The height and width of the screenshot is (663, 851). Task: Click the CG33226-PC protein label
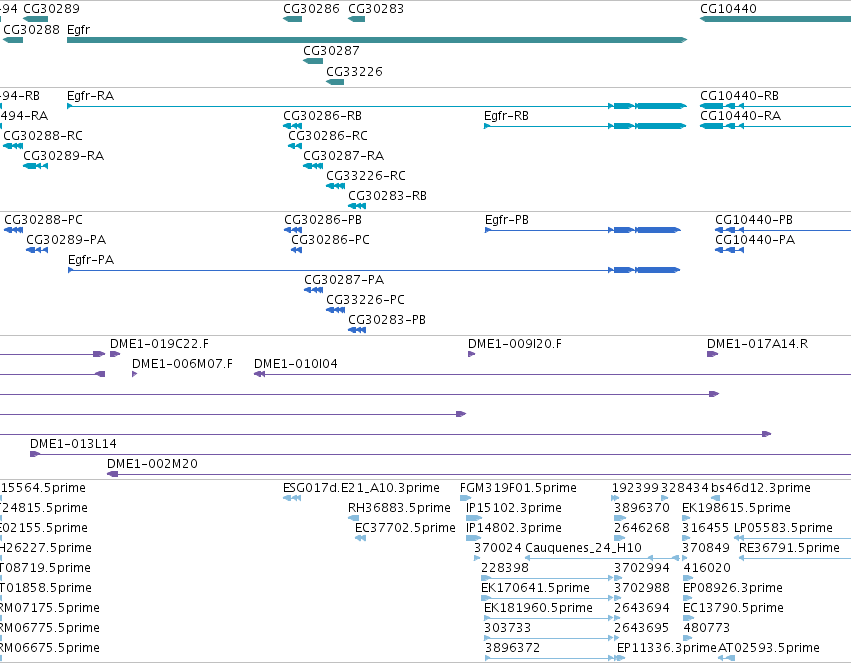click(x=365, y=300)
